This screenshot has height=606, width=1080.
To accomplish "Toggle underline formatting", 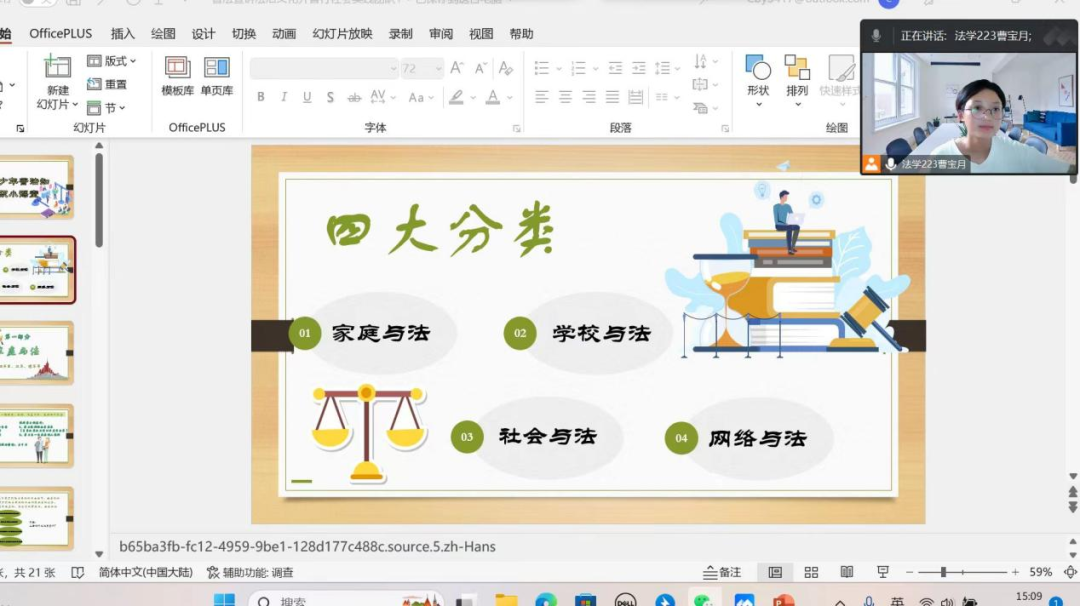I will tap(307, 97).
